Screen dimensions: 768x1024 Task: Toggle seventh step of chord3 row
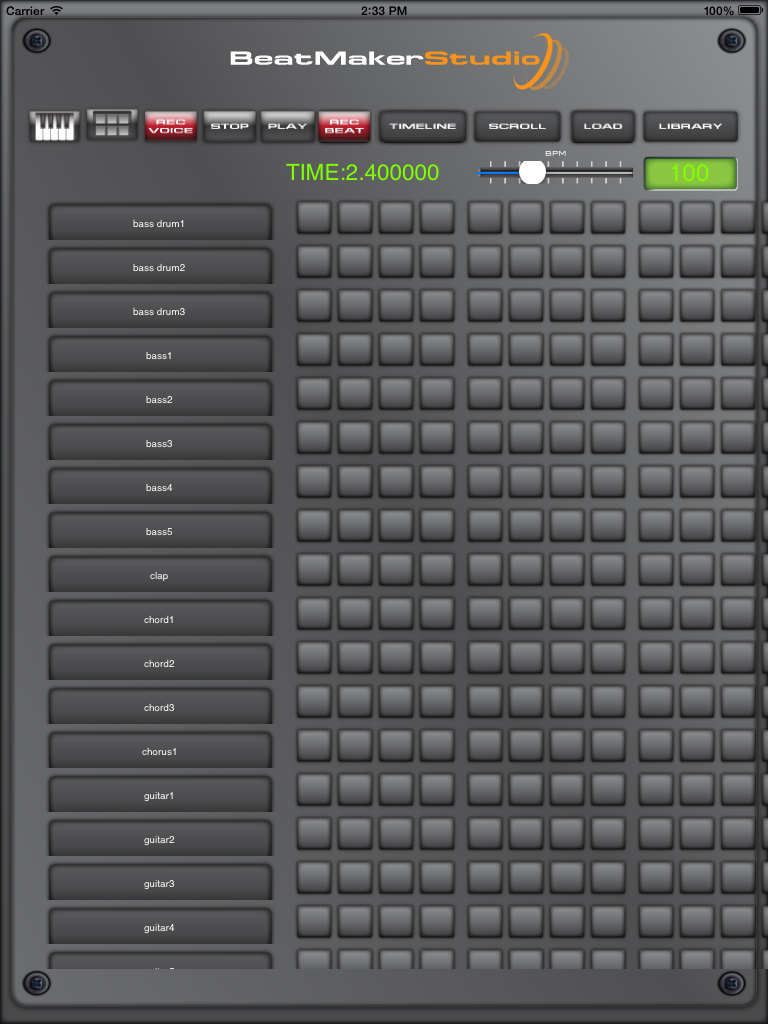568,701
